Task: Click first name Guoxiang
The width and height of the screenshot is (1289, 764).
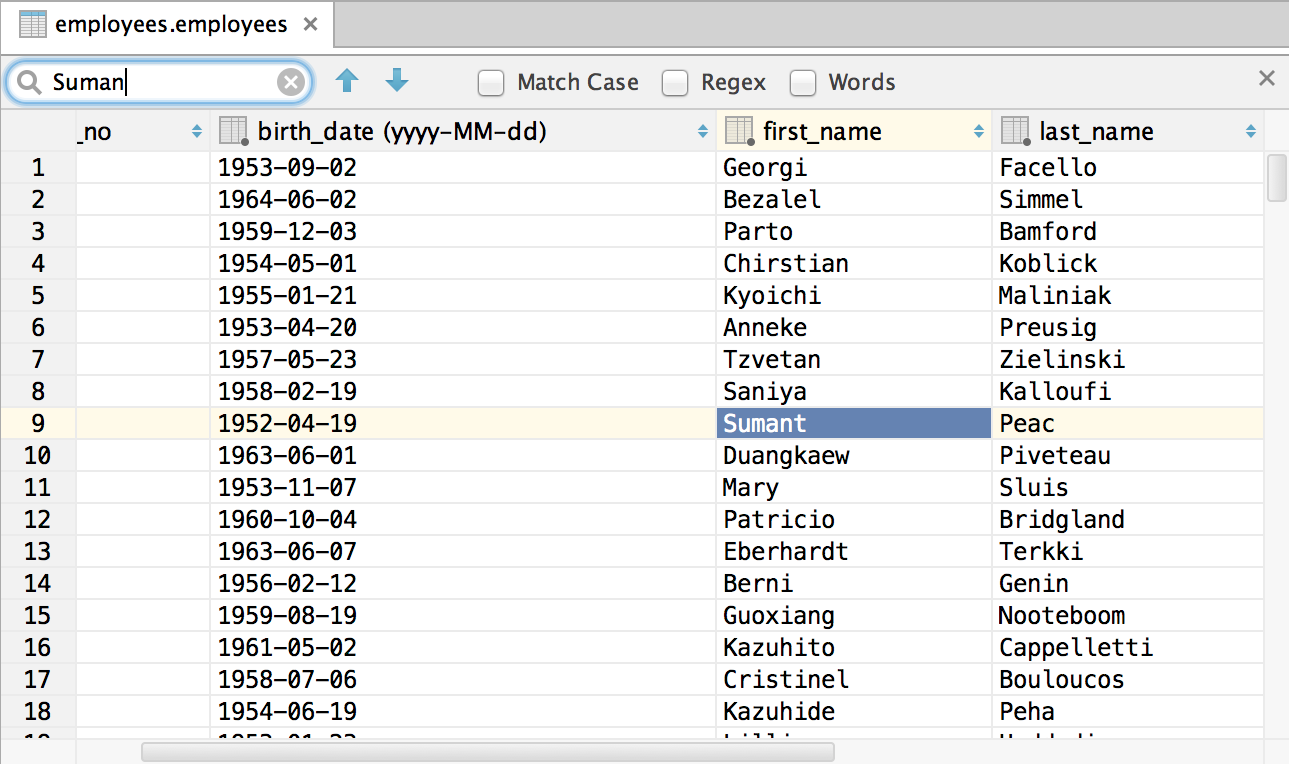Action: 779,615
